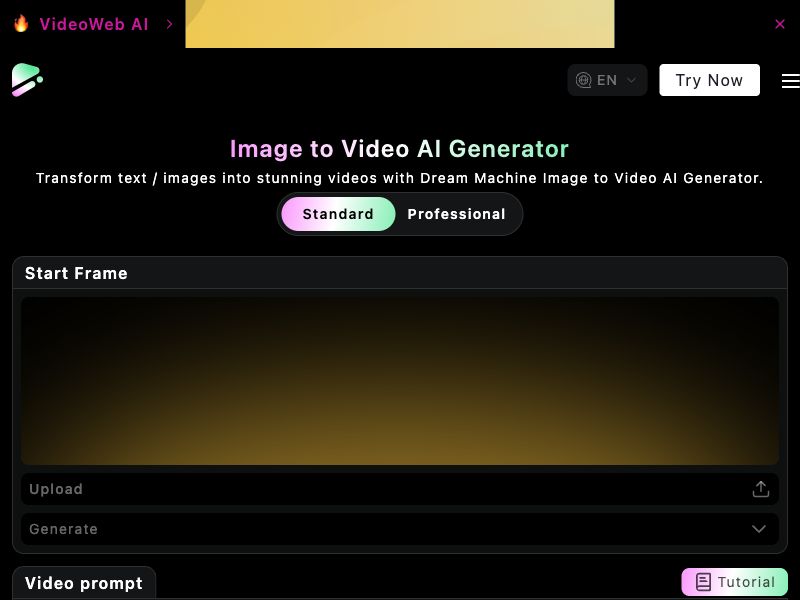The image size is (800, 600).
Task: Open the hamburger navigation menu
Action: point(790,80)
